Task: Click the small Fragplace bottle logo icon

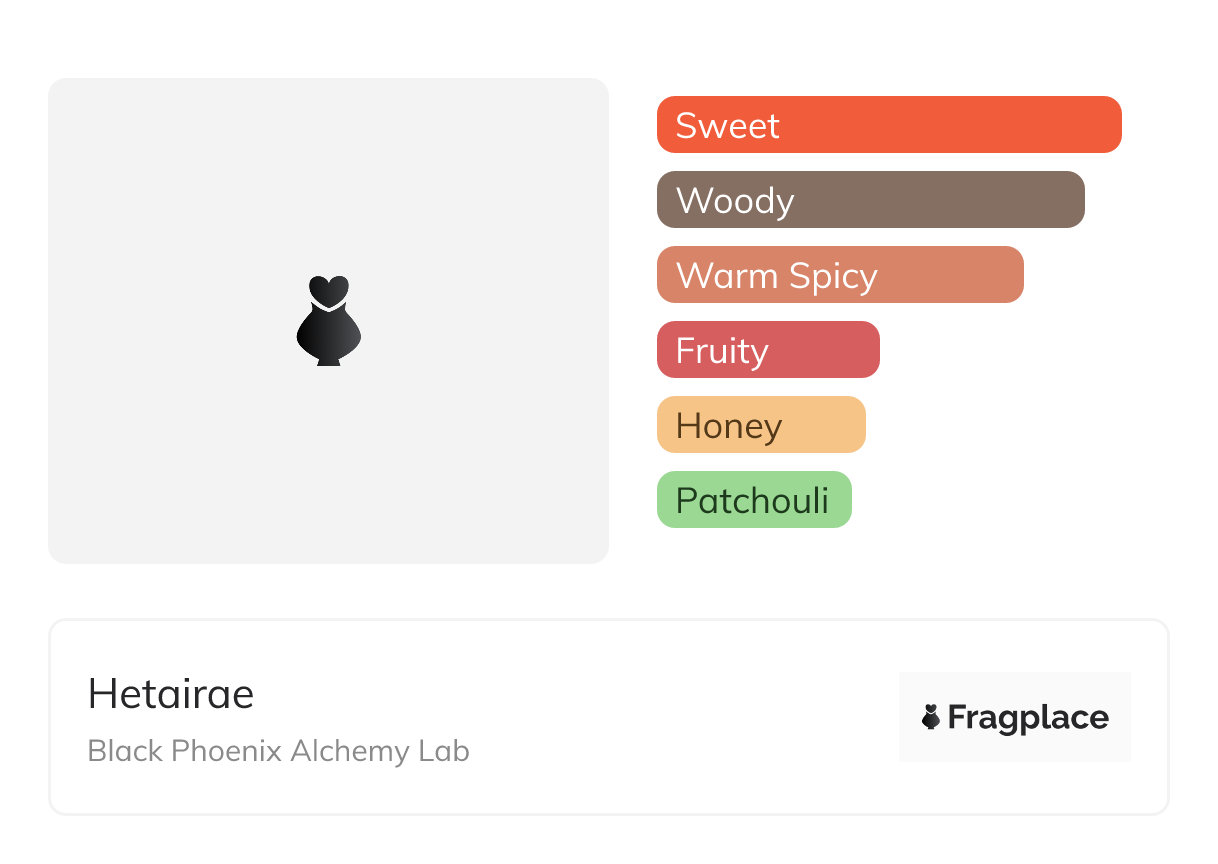Action: [x=931, y=717]
